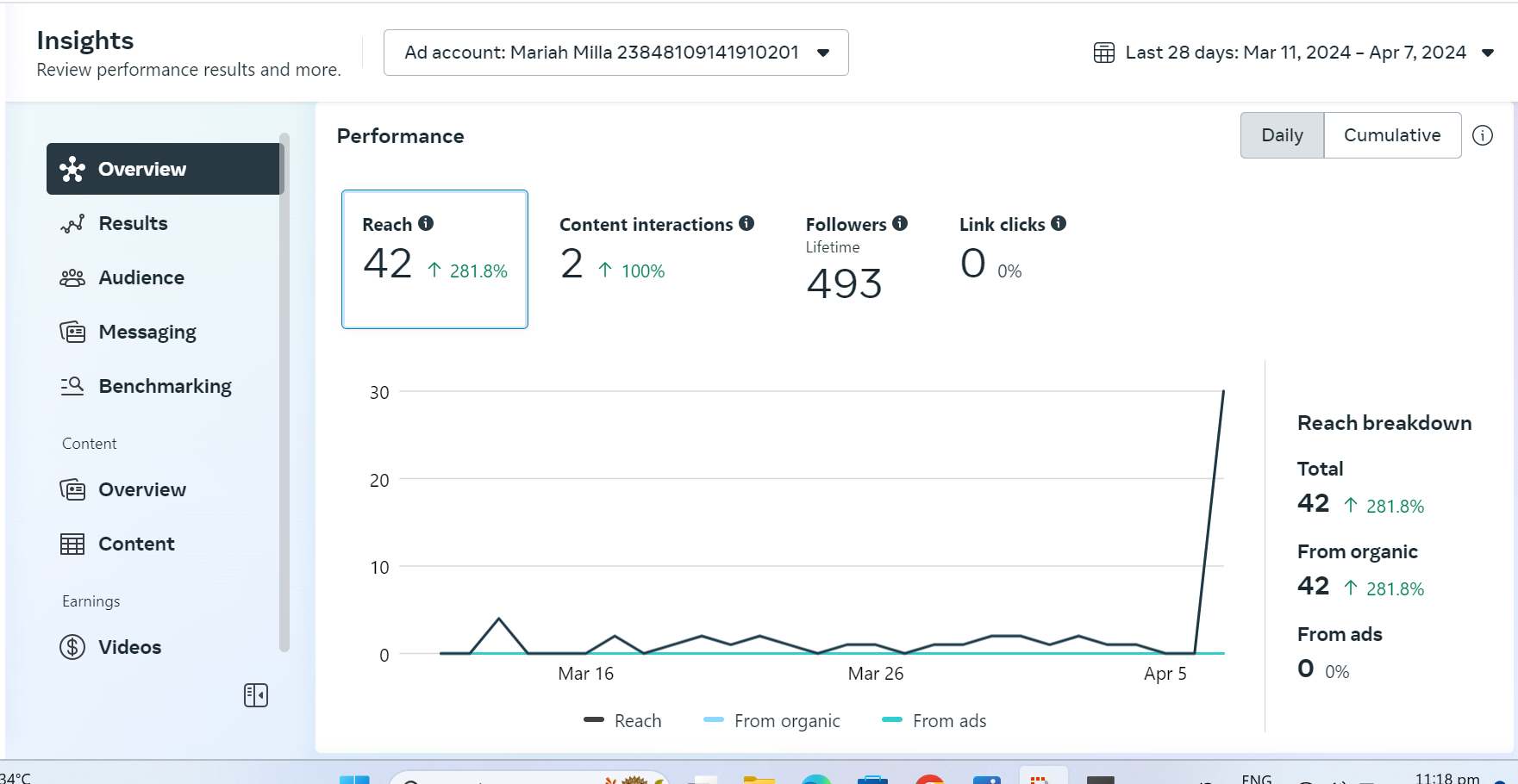Open the Benchmarking section
The image size is (1518, 784).
pyautogui.click(x=165, y=386)
